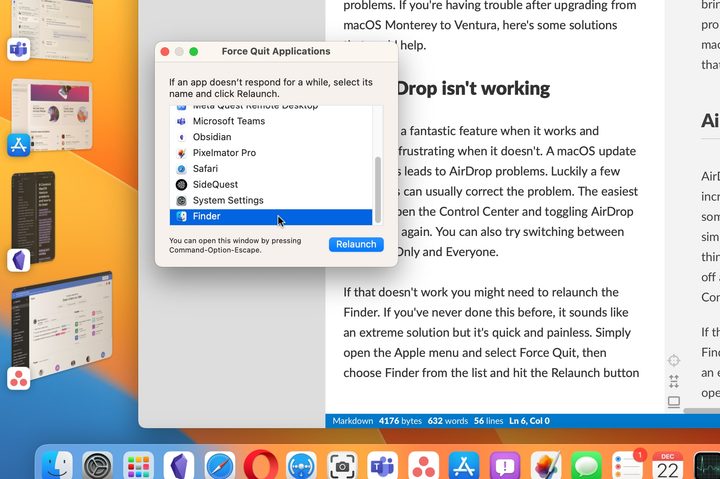Click the Obsidian badge icon in Stage Manager
Screen dimensions: 720x479
pyautogui.click(x=19, y=260)
